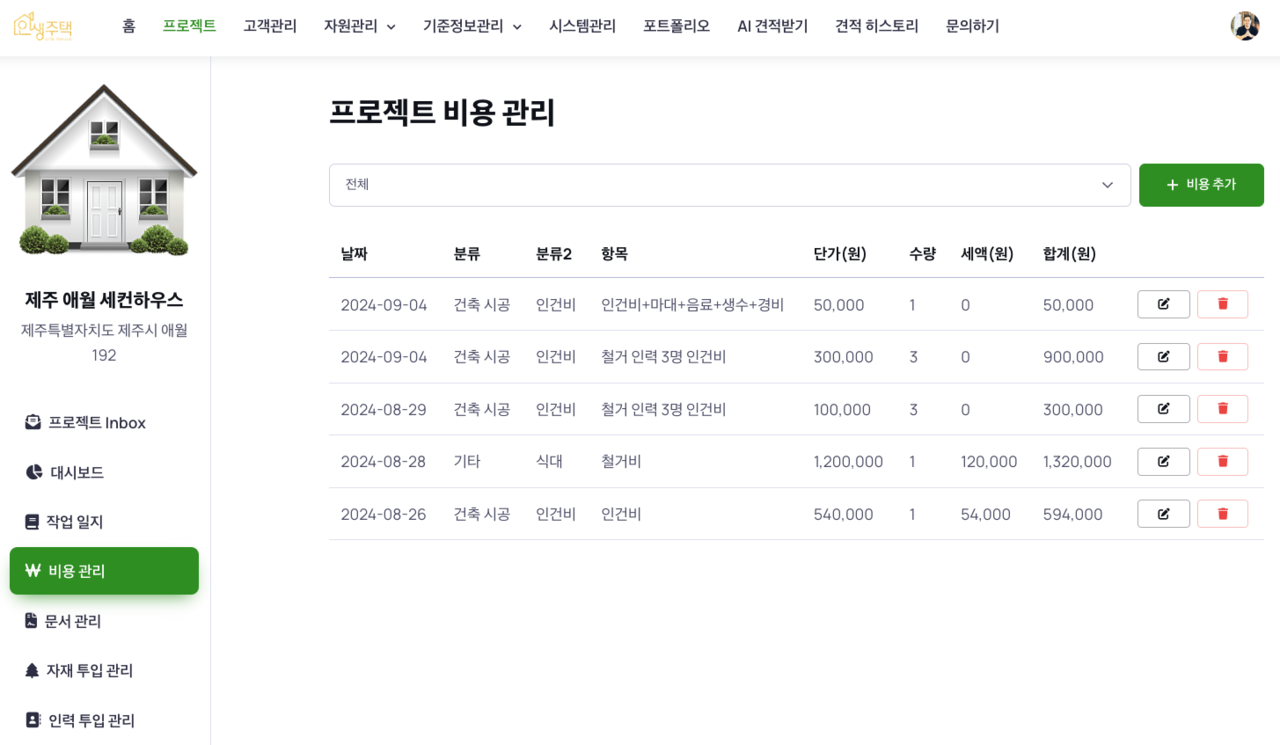Open the AI 견적받기 page
This screenshot has height=745, width=1280.
(772, 27)
